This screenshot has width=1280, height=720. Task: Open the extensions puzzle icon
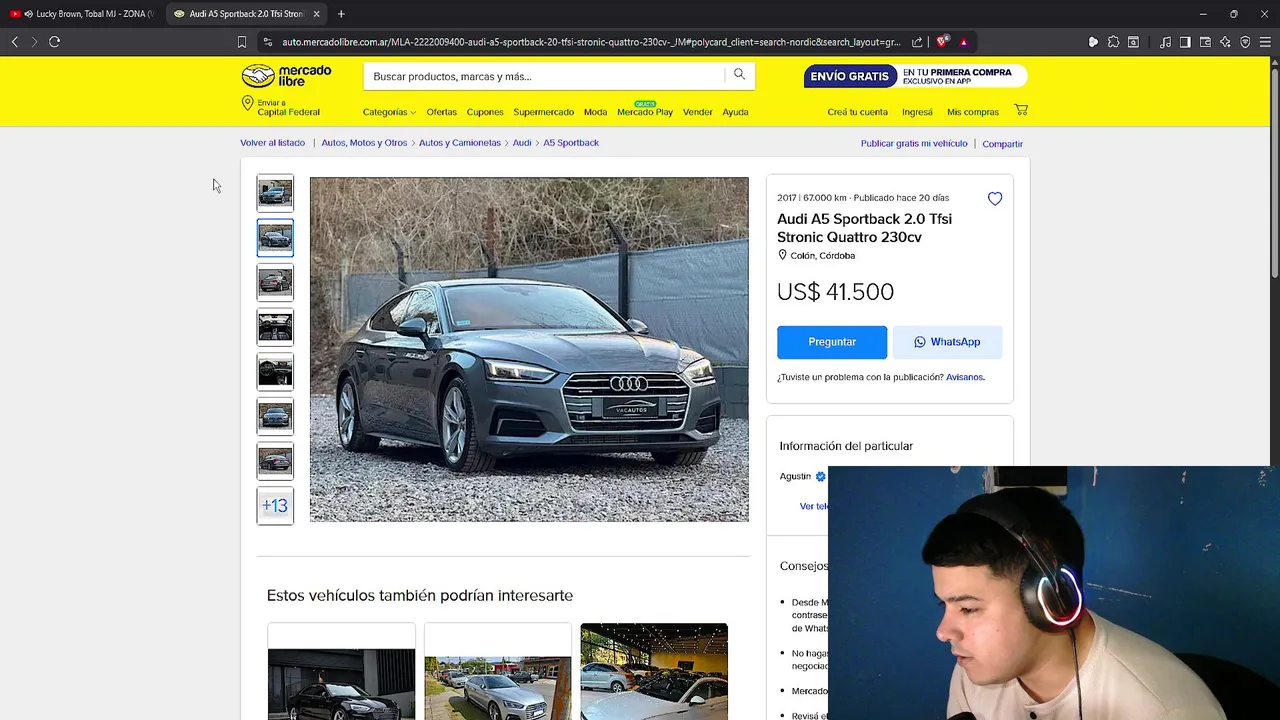point(1113,42)
